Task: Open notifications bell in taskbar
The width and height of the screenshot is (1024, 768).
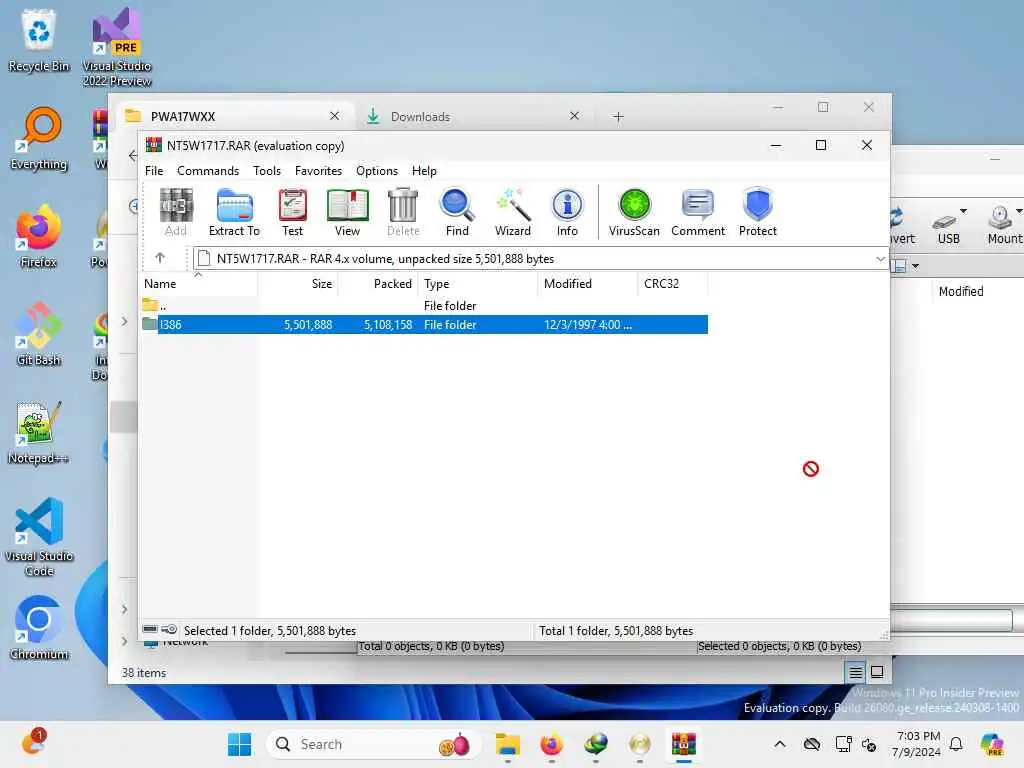Action: point(956,744)
